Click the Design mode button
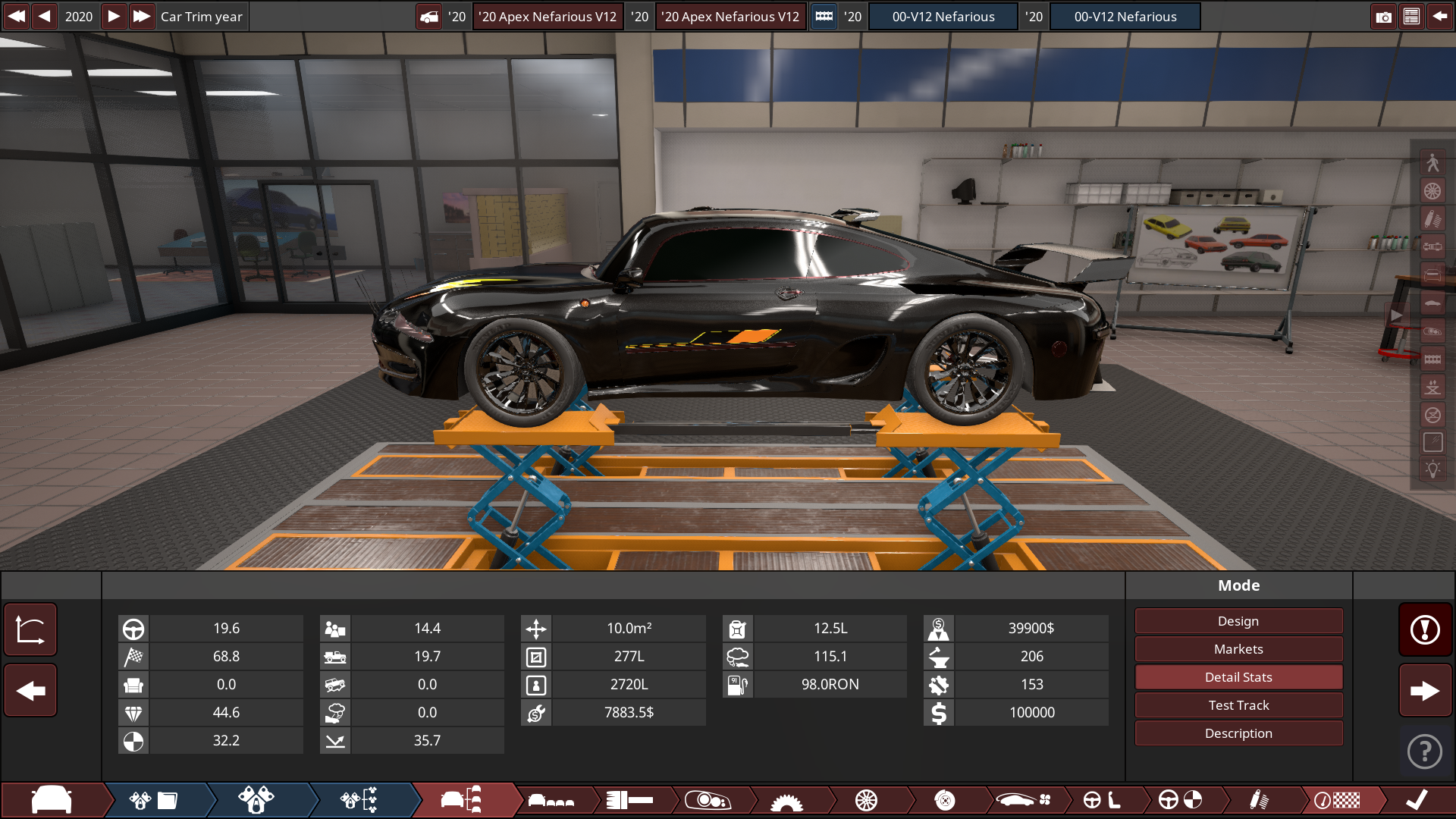Screen dimensions: 1456x819 coord(1238,621)
